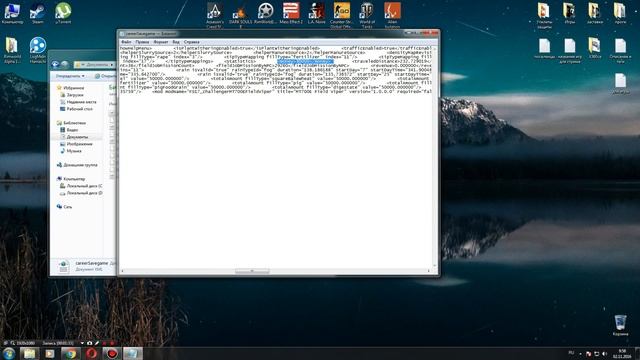Launch the DARK SOULS II shortcut
Image resolution: width=640 pixels, height=360 pixels.
[x=240, y=16]
